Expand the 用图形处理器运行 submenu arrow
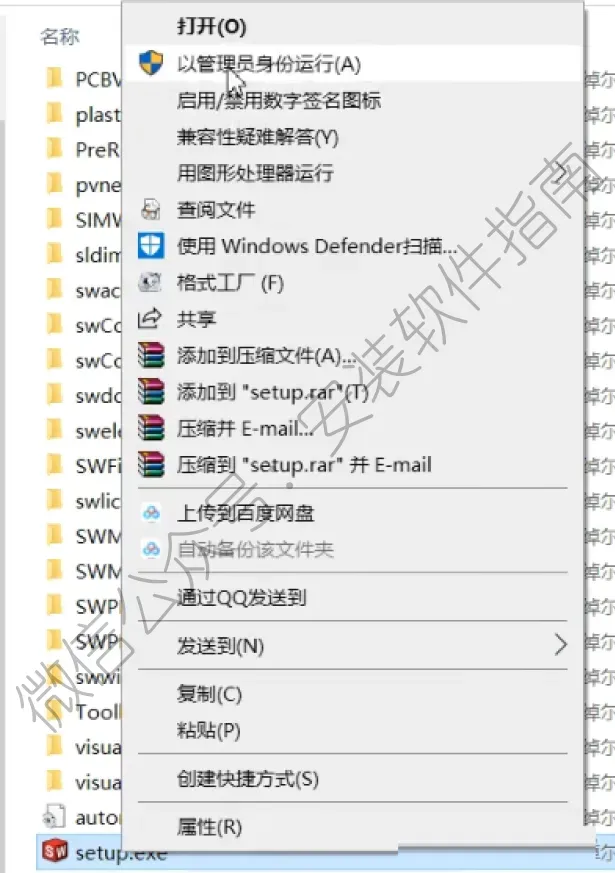This screenshot has height=873, width=615. coord(560,173)
